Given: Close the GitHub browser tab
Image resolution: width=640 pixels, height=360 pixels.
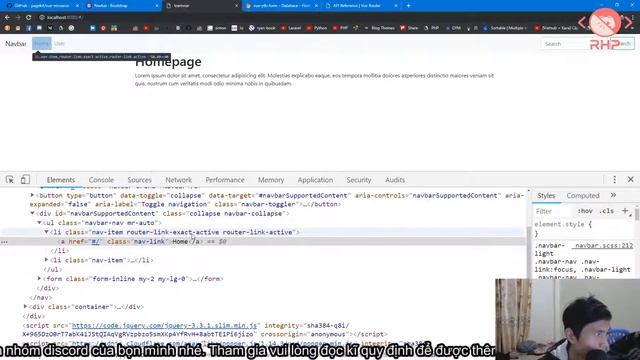Looking at the screenshot, I should [77, 6].
